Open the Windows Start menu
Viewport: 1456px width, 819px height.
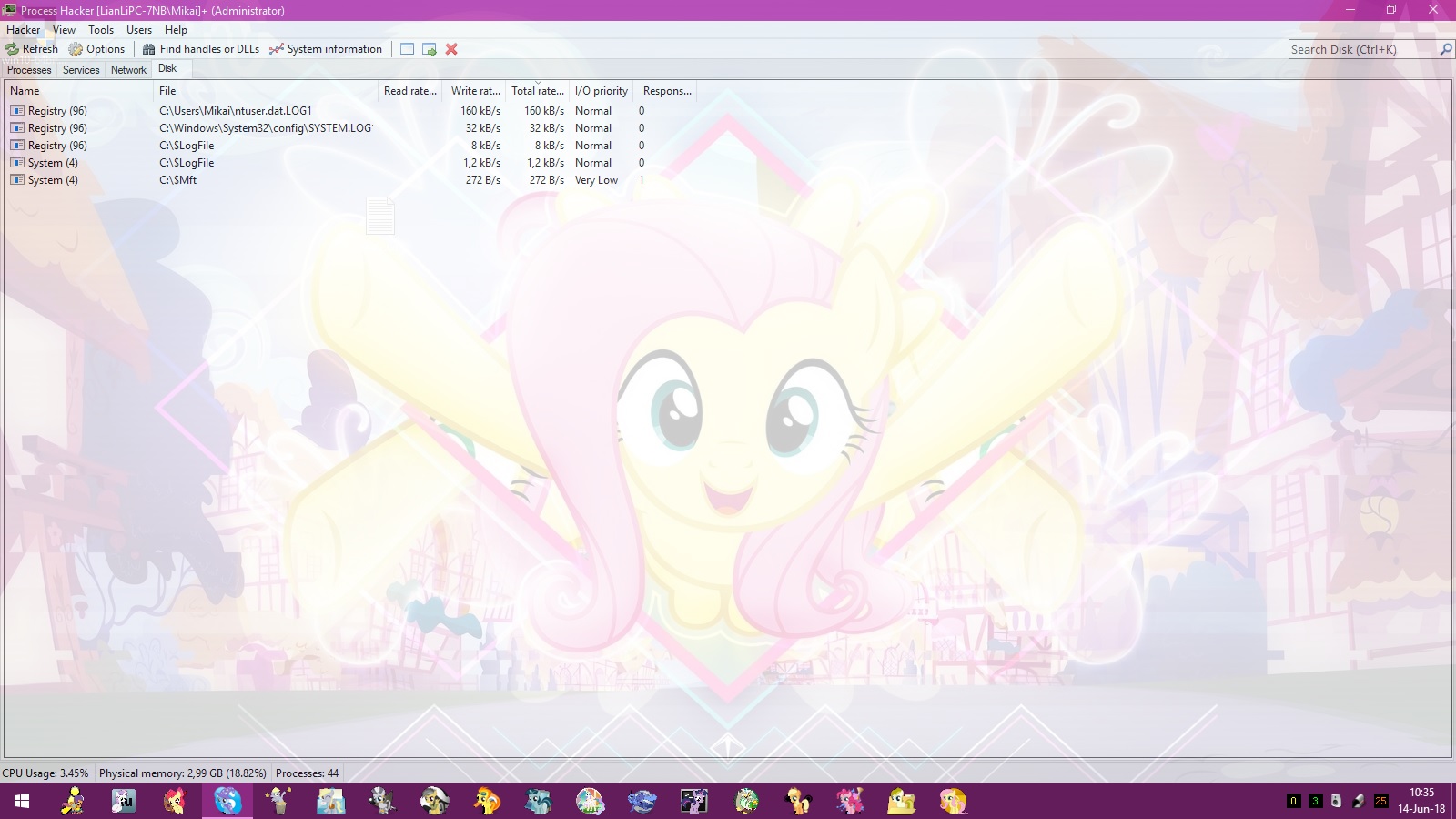[x=22, y=801]
